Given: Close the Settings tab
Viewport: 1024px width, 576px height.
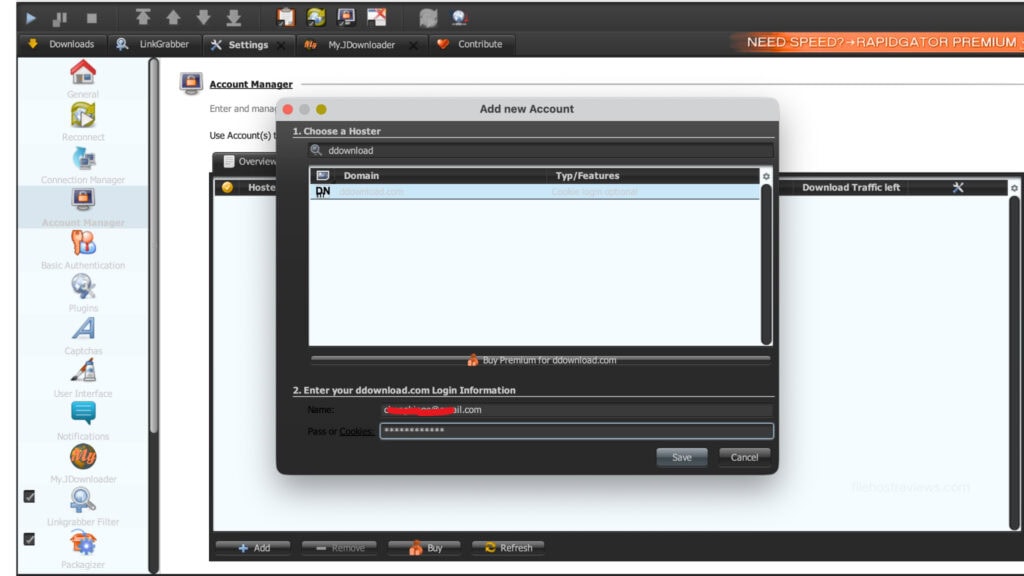Looking at the screenshot, I should 281,45.
